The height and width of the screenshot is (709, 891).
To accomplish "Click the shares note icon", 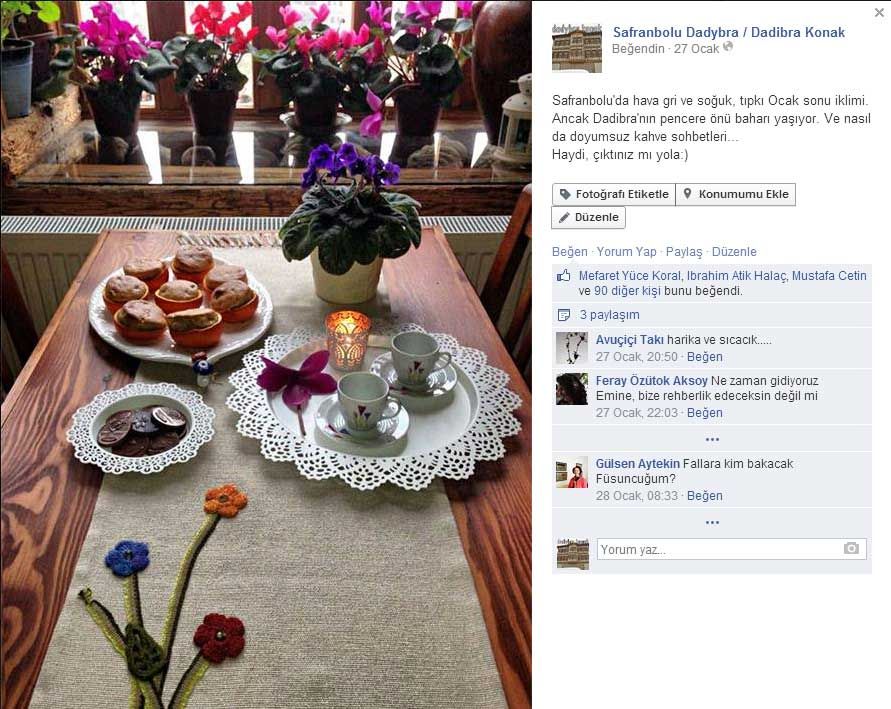I will click(564, 315).
